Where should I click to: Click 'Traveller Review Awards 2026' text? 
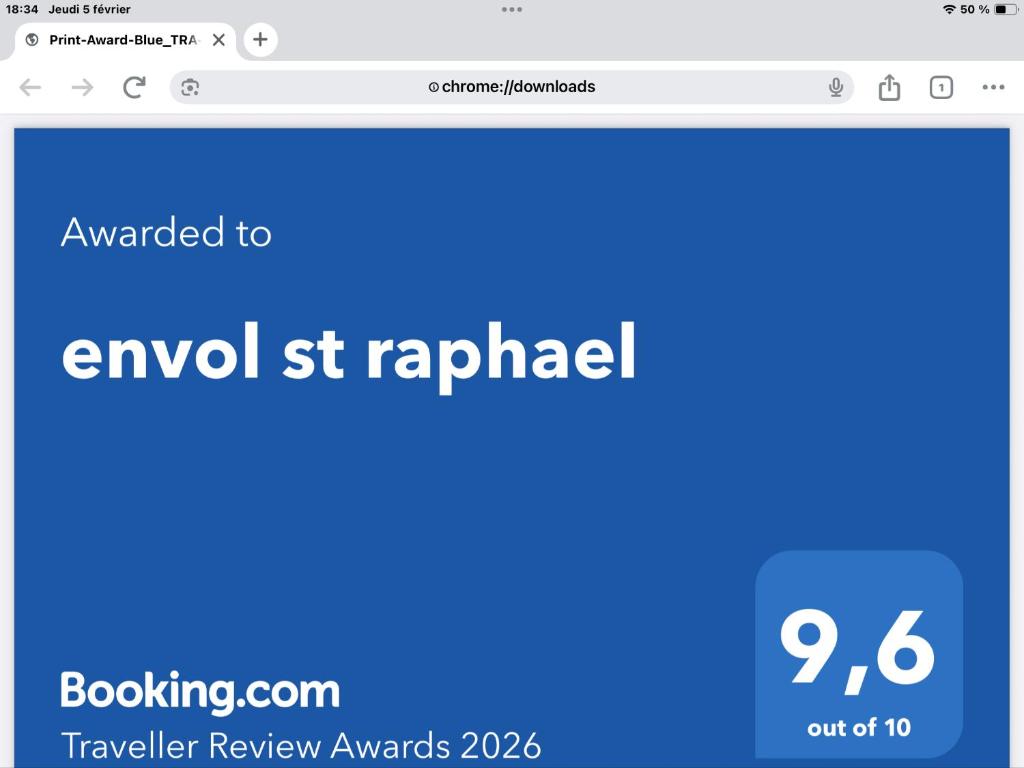(301, 746)
